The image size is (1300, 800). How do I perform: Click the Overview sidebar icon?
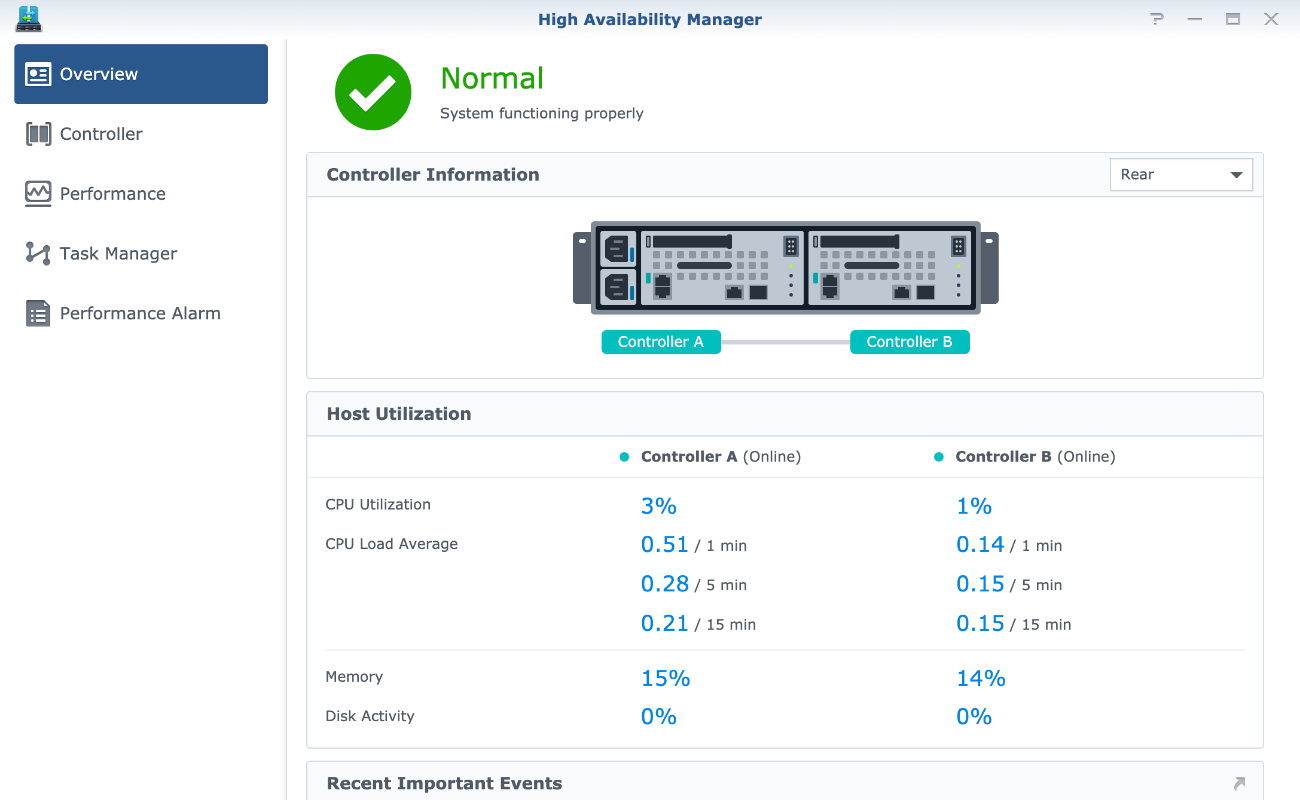point(38,74)
